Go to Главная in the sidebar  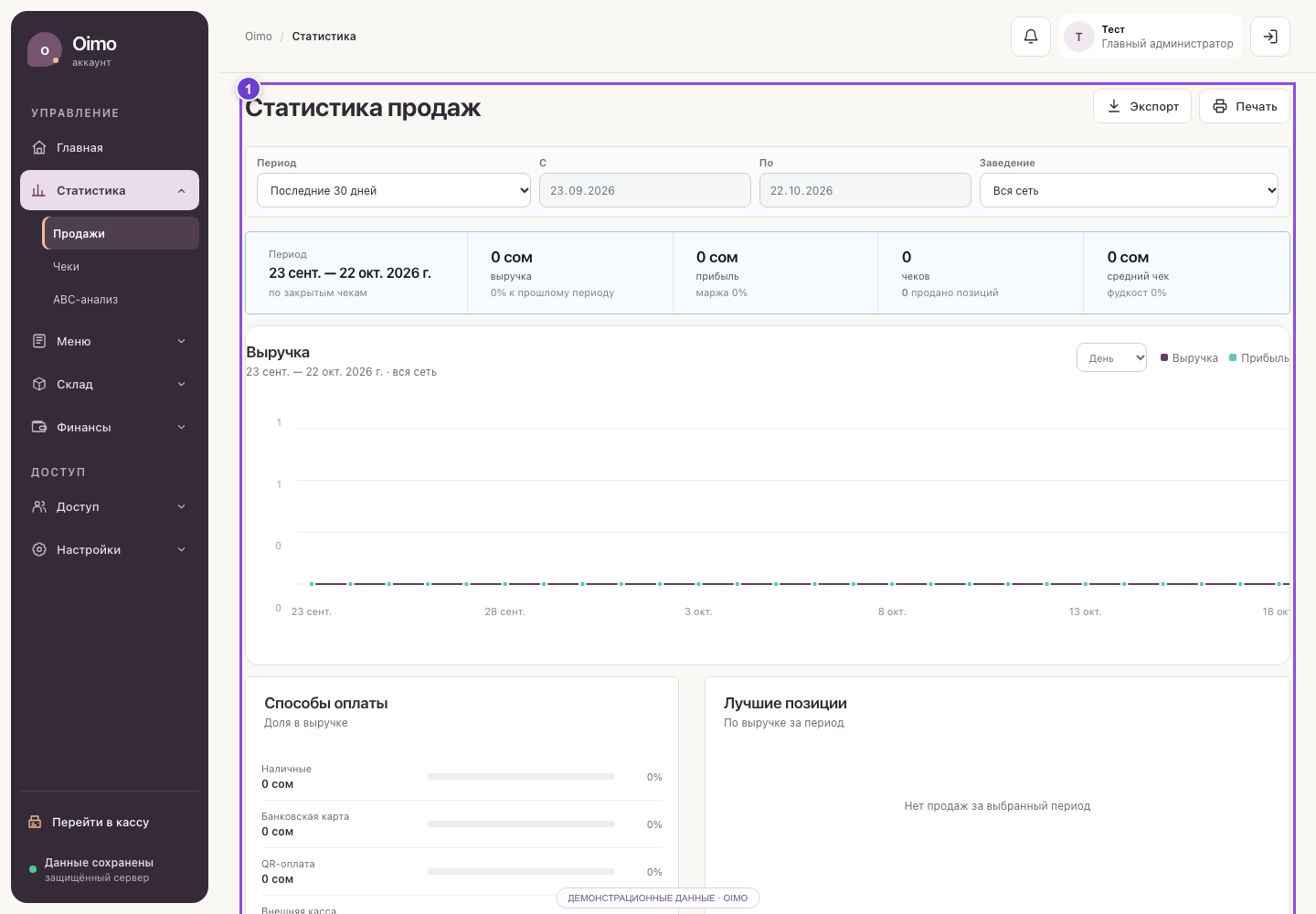pos(110,147)
